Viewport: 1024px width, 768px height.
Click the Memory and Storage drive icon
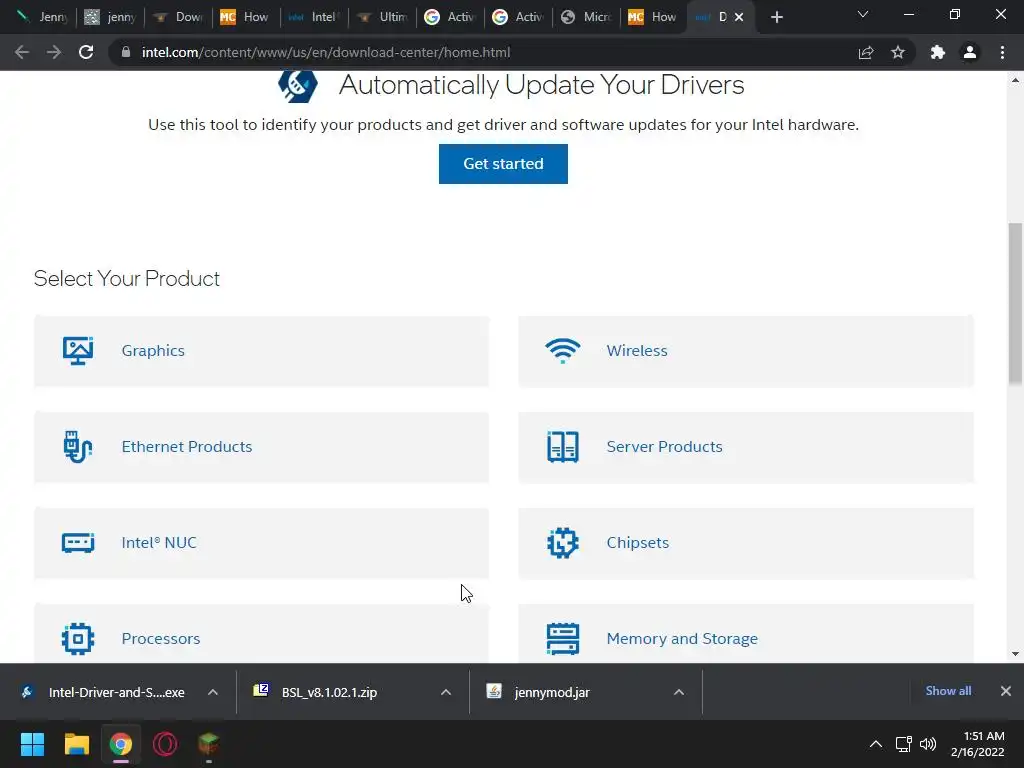(x=562, y=639)
